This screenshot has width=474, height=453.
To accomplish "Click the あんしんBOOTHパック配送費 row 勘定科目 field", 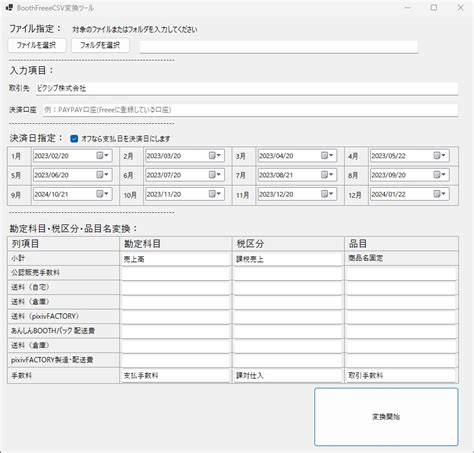I will 176,332.
